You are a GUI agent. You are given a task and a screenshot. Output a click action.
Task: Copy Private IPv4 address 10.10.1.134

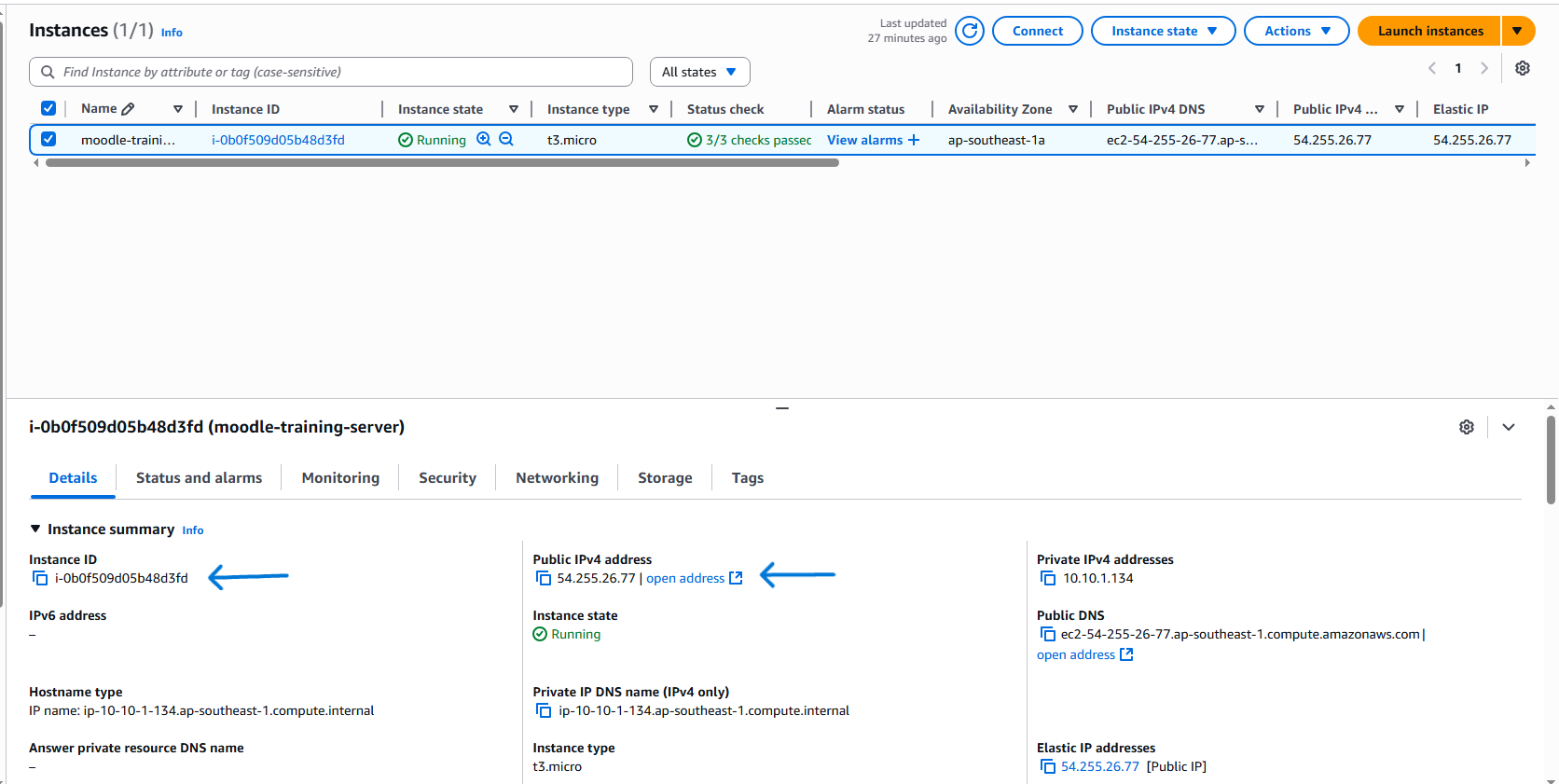(x=1048, y=578)
